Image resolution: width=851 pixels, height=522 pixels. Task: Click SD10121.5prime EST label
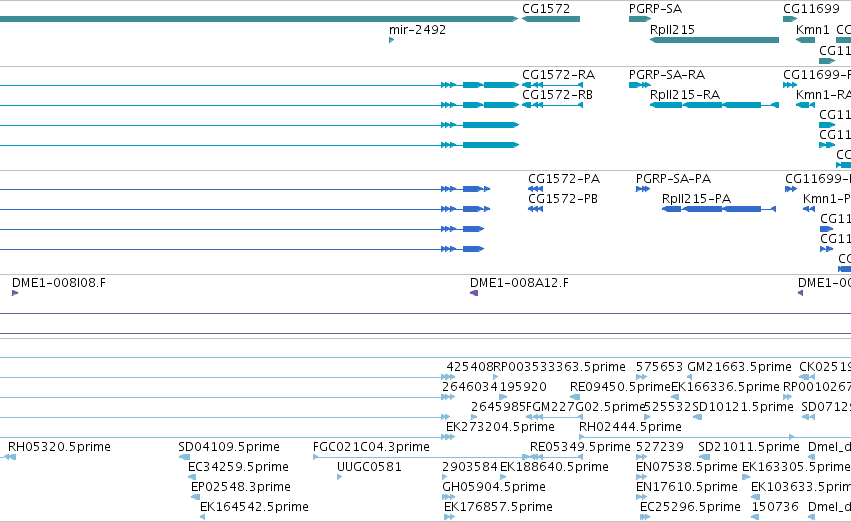coord(743,407)
